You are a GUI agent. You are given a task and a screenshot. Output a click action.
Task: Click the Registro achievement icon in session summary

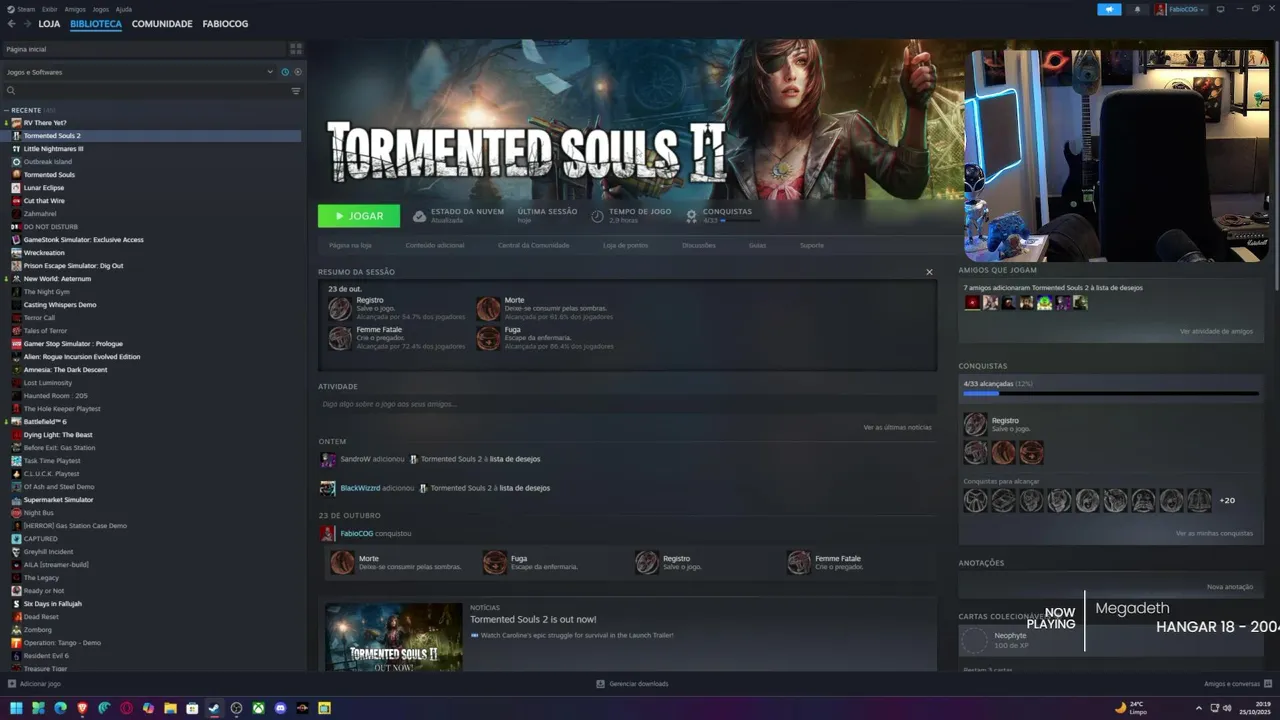click(340, 308)
